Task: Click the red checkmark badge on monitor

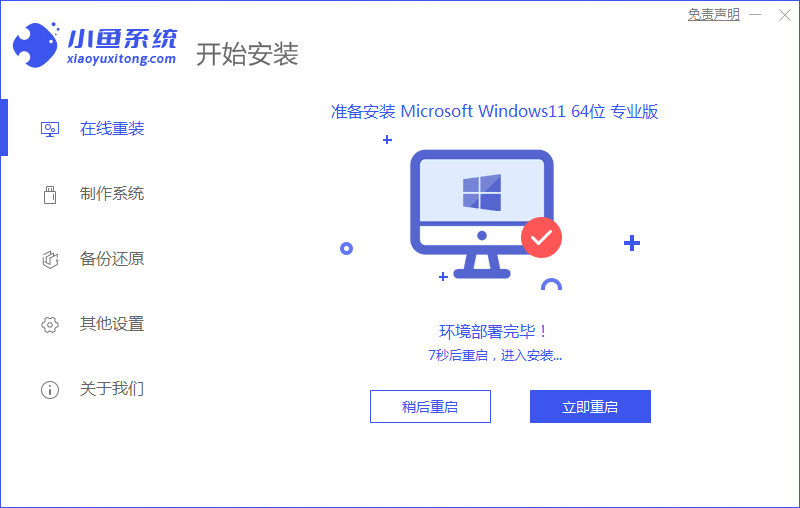Action: tap(541, 237)
